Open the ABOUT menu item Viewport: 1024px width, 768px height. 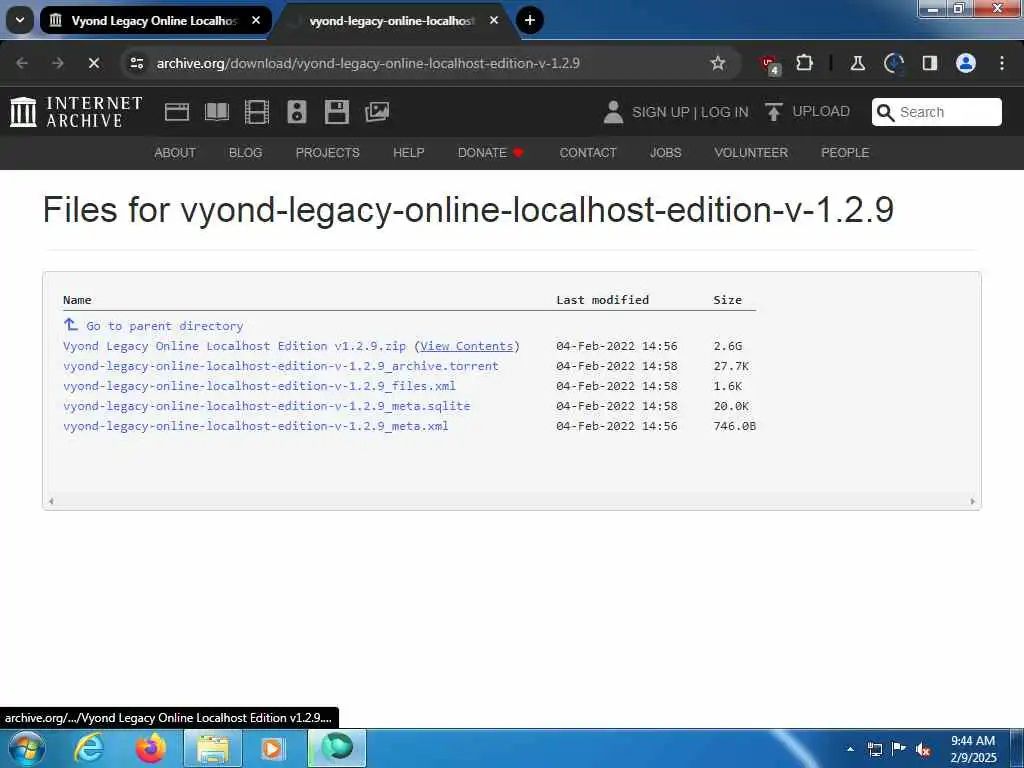[175, 153]
